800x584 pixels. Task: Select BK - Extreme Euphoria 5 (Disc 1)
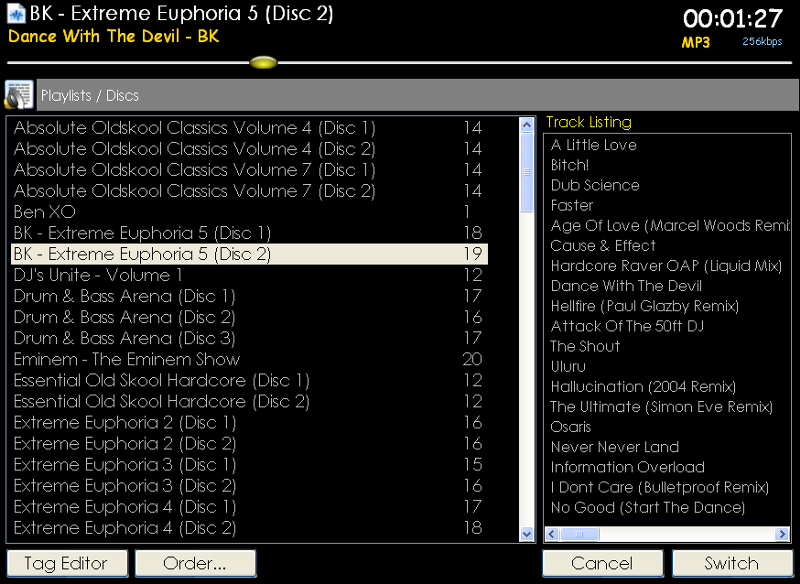[x=249, y=233]
